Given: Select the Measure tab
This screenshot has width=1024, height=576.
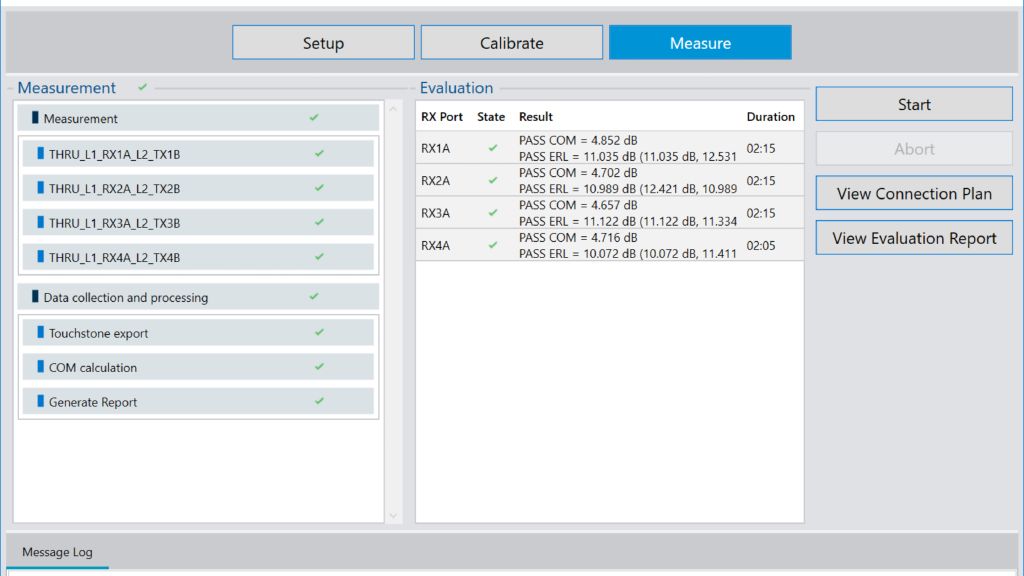Looking at the screenshot, I should coord(700,43).
